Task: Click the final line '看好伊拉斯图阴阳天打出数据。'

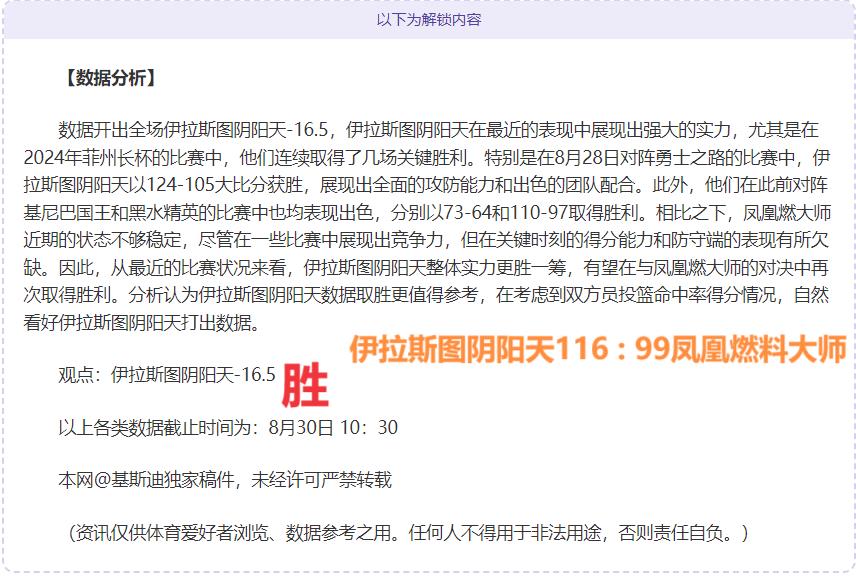Action: point(141,323)
